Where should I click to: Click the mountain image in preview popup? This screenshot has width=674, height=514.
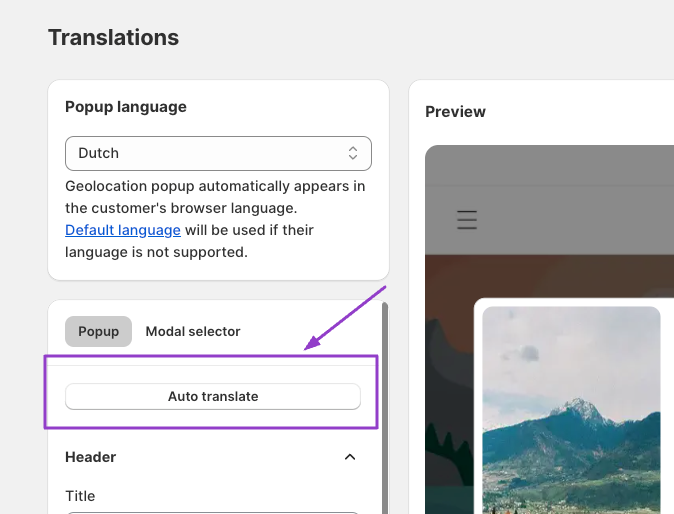click(x=571, y=410)
